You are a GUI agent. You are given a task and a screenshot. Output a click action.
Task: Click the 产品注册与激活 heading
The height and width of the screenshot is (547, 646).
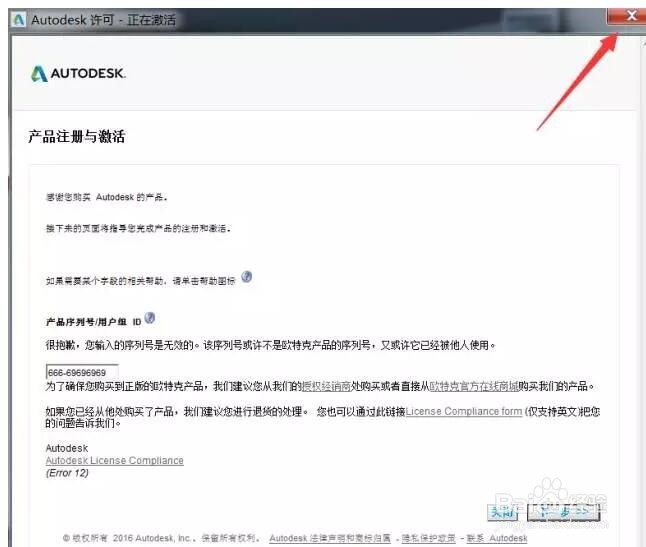pyautogui.click(x=77, y=136)
